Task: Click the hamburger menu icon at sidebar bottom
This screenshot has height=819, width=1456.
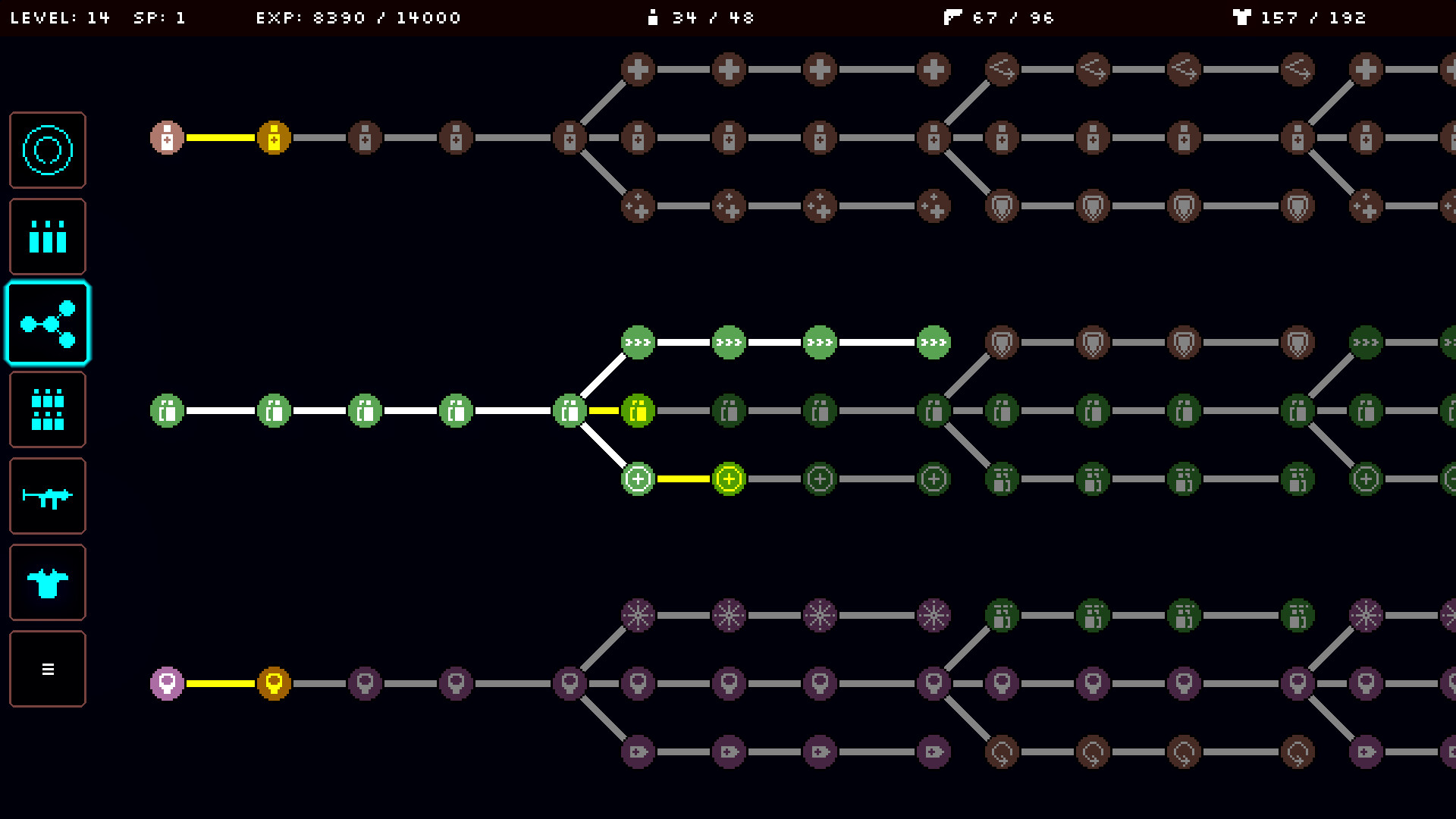Action: pyautogui.click(x=47, y=668)
